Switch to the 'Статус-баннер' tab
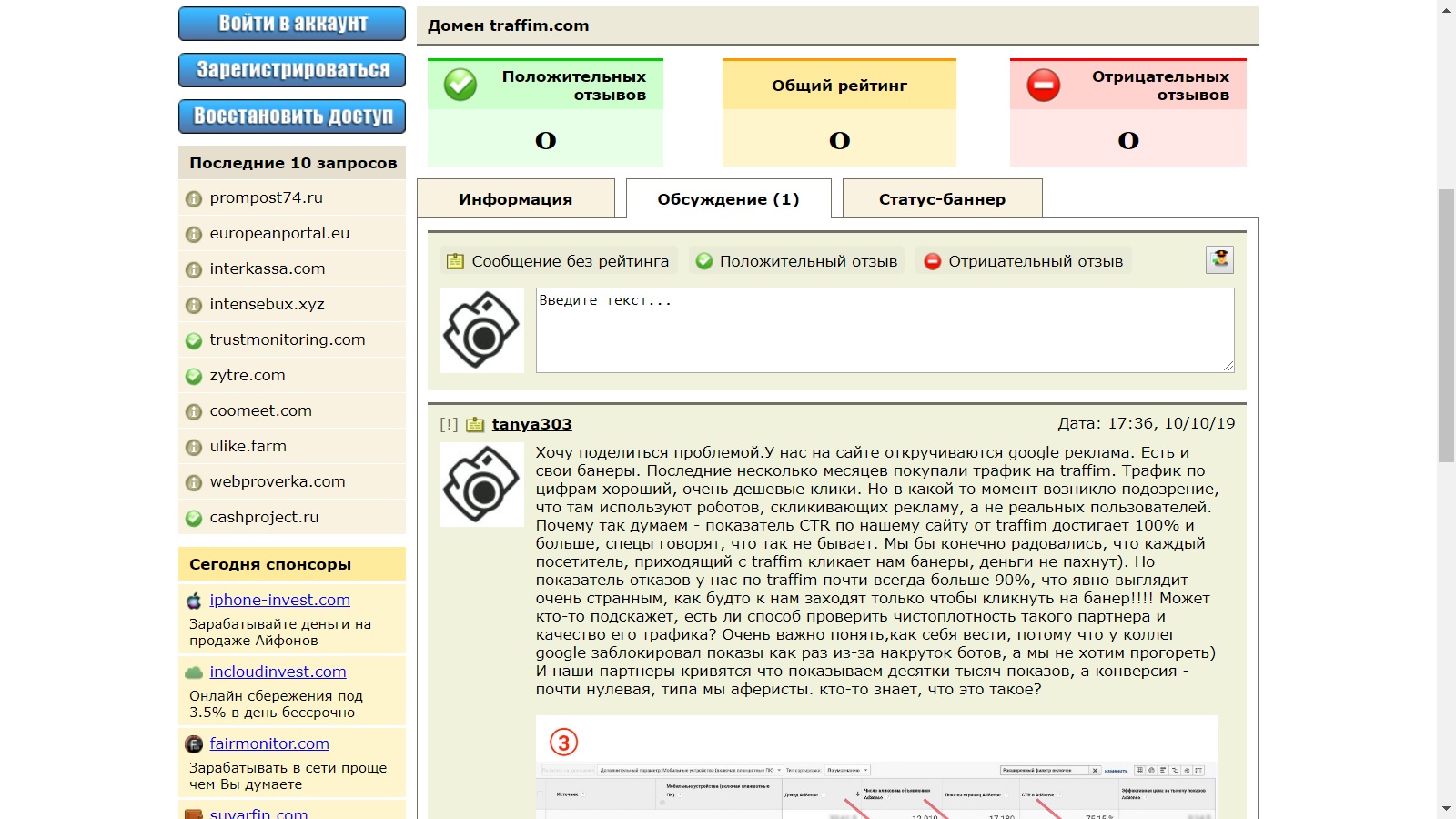Viewport: 1456px width, 819px height. point(942,199)
